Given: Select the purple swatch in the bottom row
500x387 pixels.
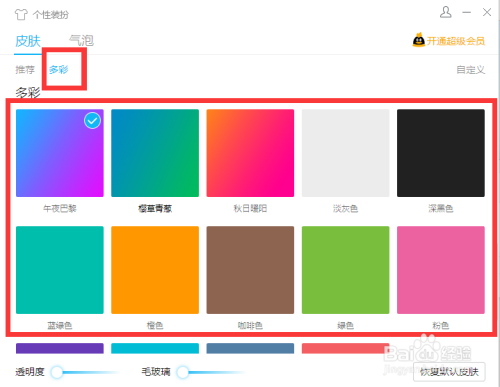Looking at the screenshot, I should (60, 348).
